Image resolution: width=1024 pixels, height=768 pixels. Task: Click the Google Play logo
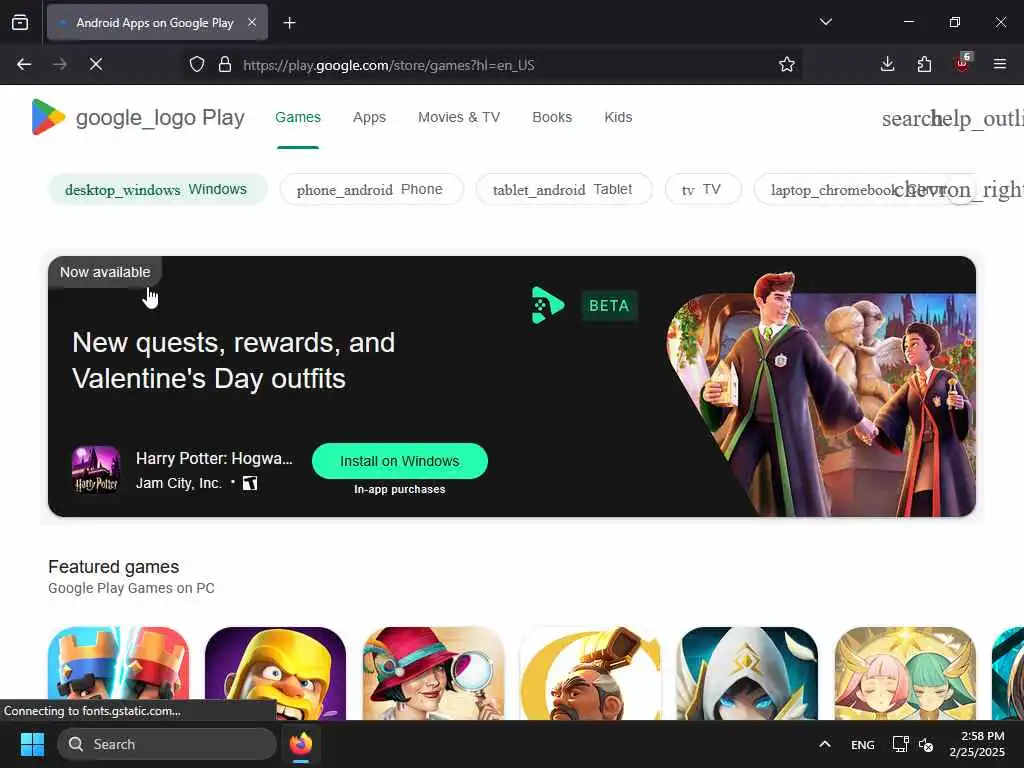[x=138, y=118]
